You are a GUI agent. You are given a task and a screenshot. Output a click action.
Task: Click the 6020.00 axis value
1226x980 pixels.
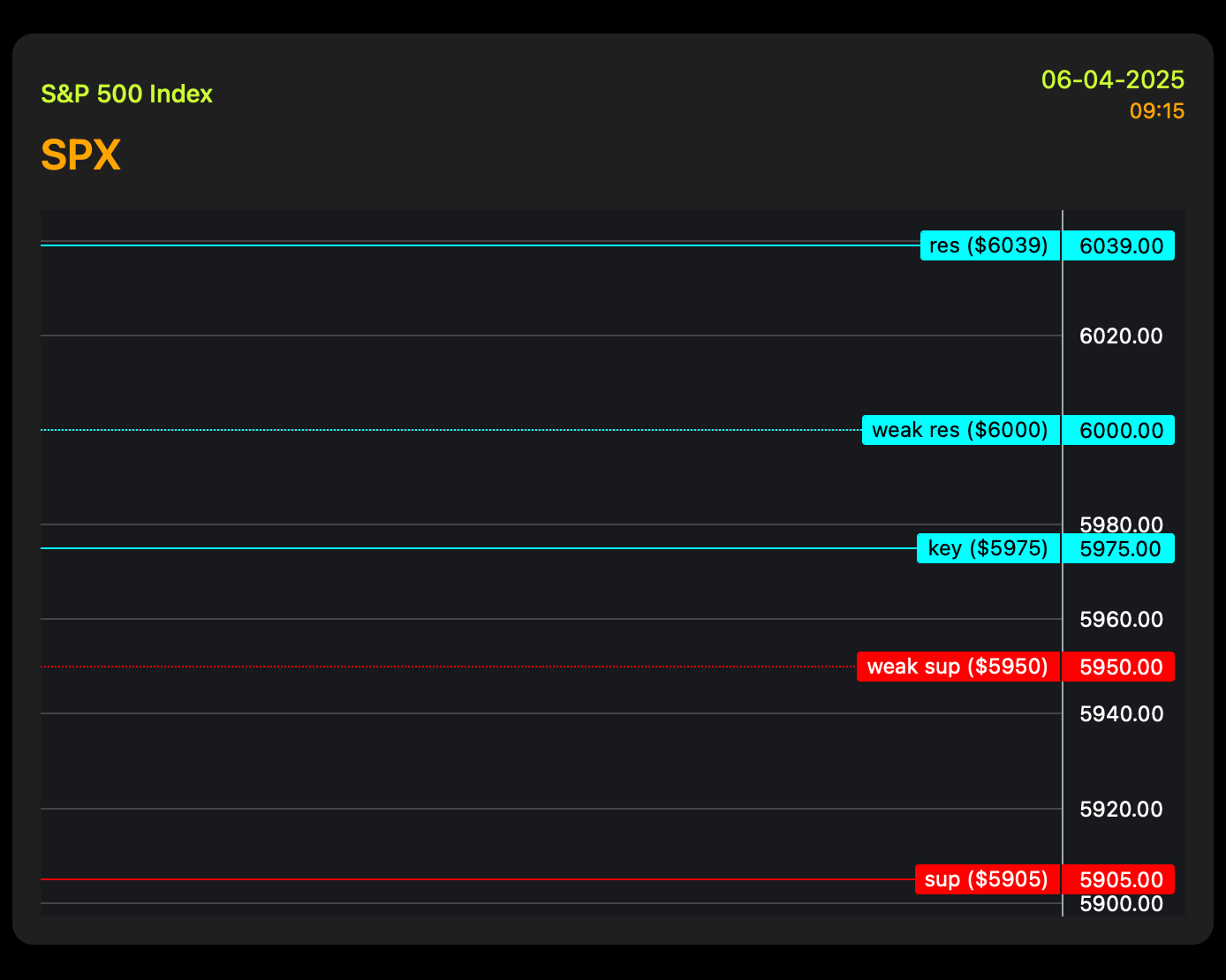coord(1122,335)
